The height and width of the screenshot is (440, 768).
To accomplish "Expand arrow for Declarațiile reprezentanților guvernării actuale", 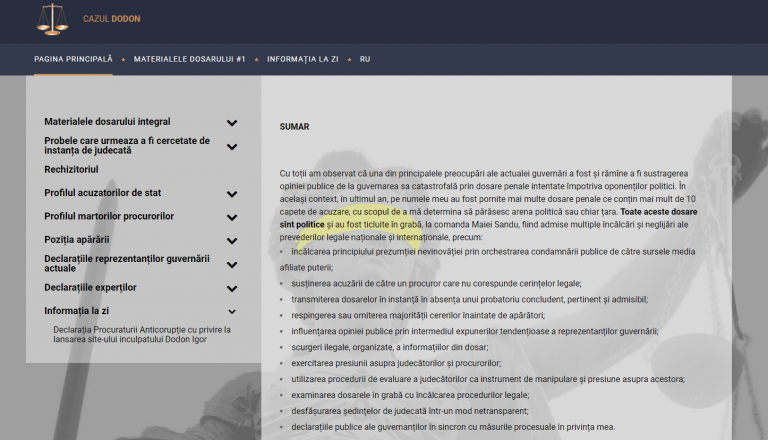I will click(232, 265).
